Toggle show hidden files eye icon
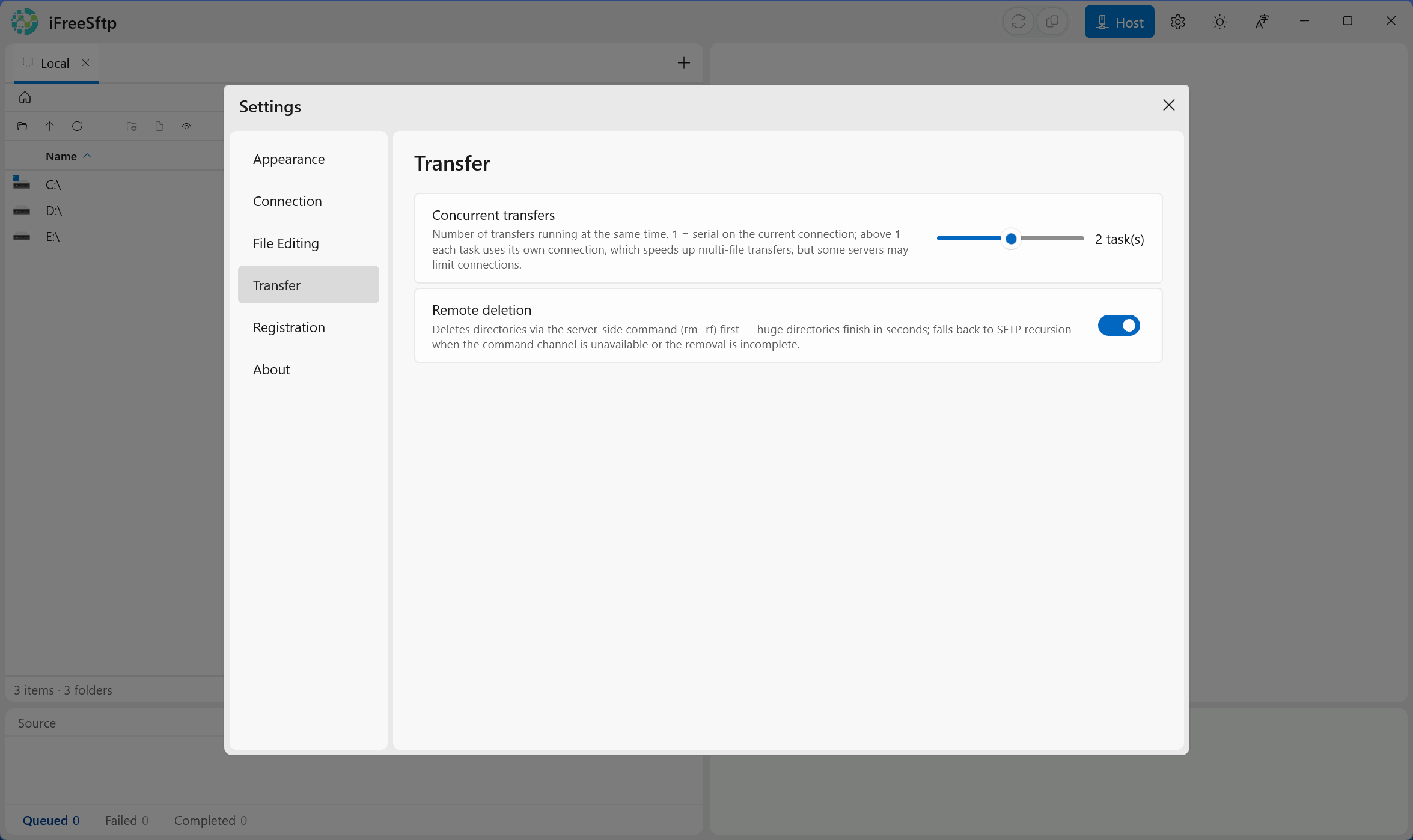 coord(186,126)
